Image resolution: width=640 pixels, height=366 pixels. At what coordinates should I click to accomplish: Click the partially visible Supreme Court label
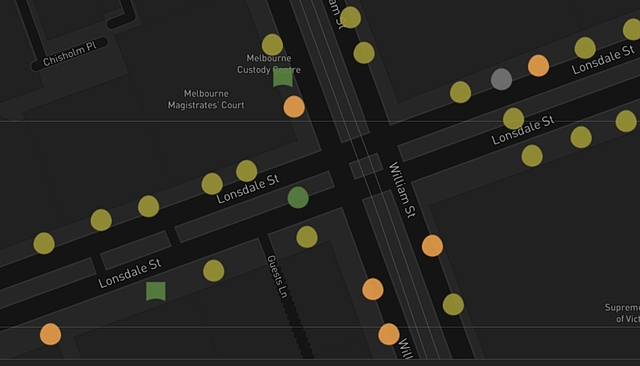click(622, 313)
